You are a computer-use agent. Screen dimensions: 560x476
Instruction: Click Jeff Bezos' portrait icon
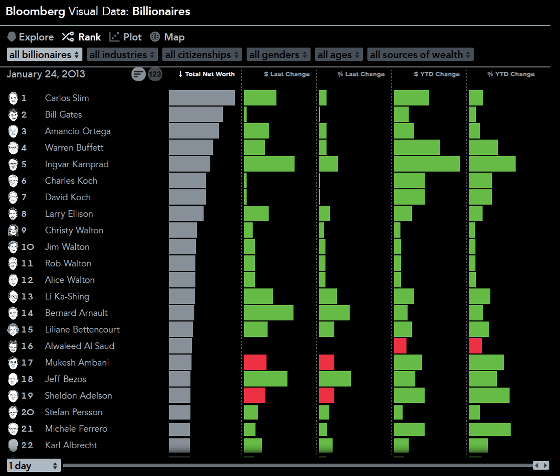pos(13,379)
